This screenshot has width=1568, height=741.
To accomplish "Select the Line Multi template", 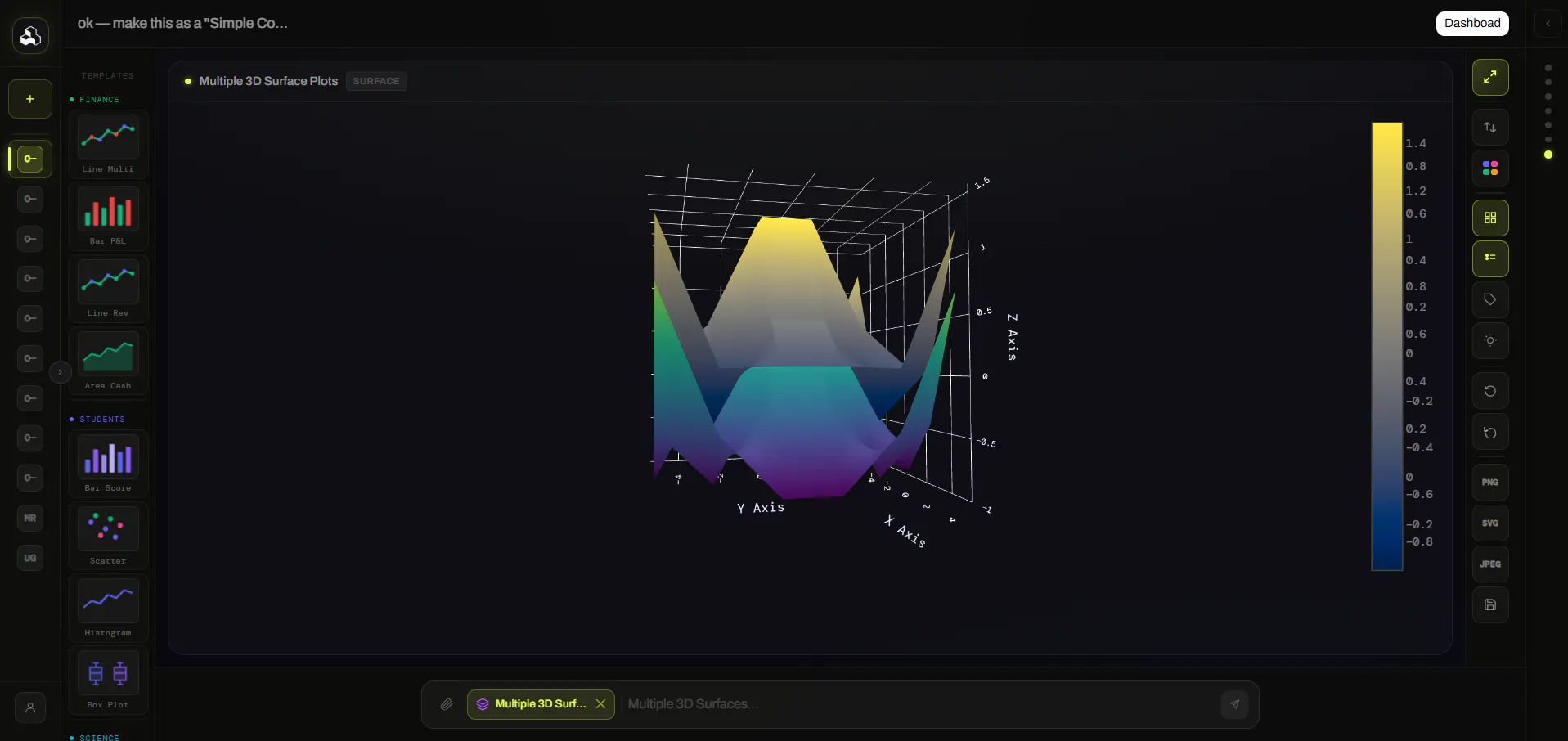I will (108, 144).
